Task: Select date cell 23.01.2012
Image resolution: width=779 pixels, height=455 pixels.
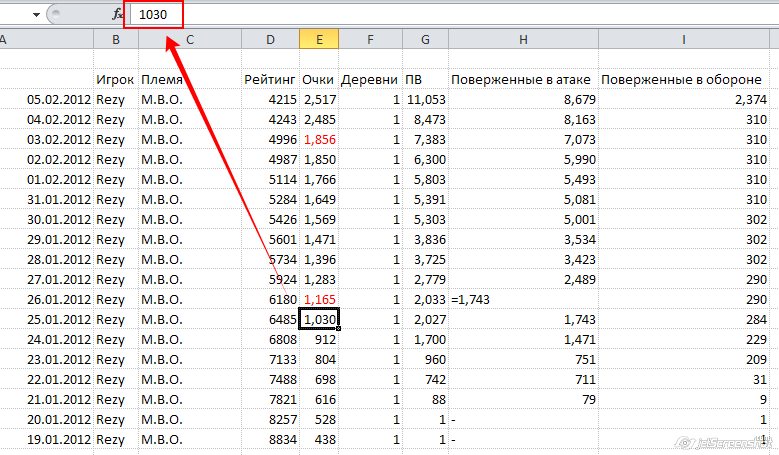Action: coord(47,360)
